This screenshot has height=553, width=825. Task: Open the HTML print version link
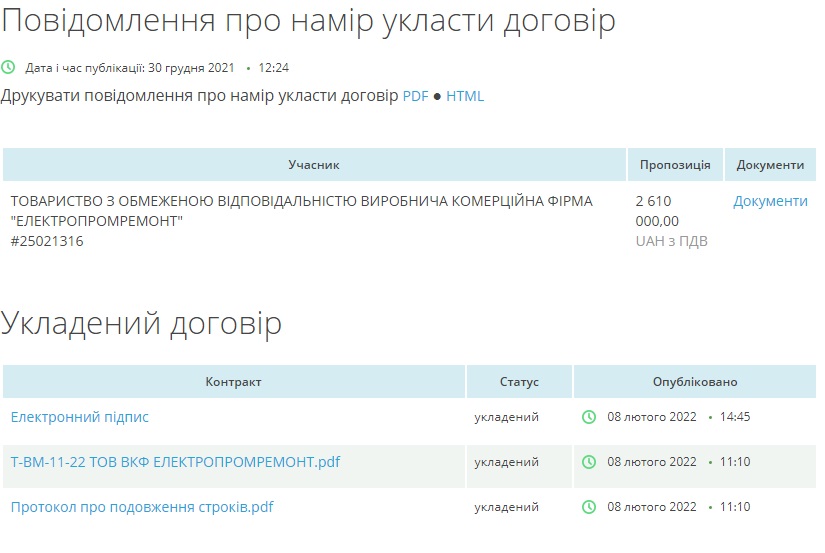[x=465, y=96]
